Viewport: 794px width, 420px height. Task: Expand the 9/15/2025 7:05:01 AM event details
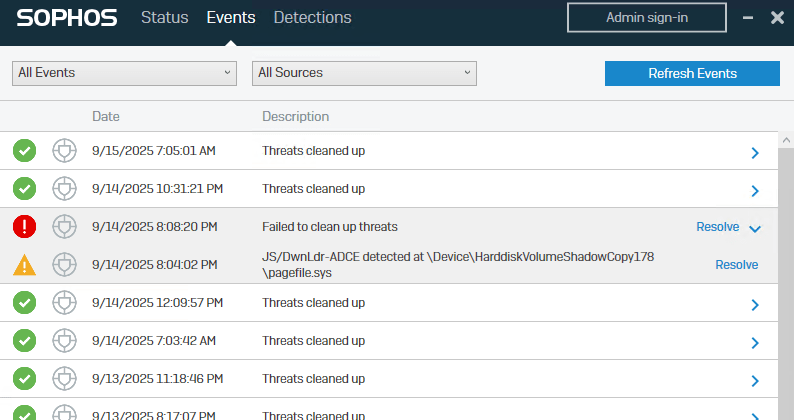point(755,152)
